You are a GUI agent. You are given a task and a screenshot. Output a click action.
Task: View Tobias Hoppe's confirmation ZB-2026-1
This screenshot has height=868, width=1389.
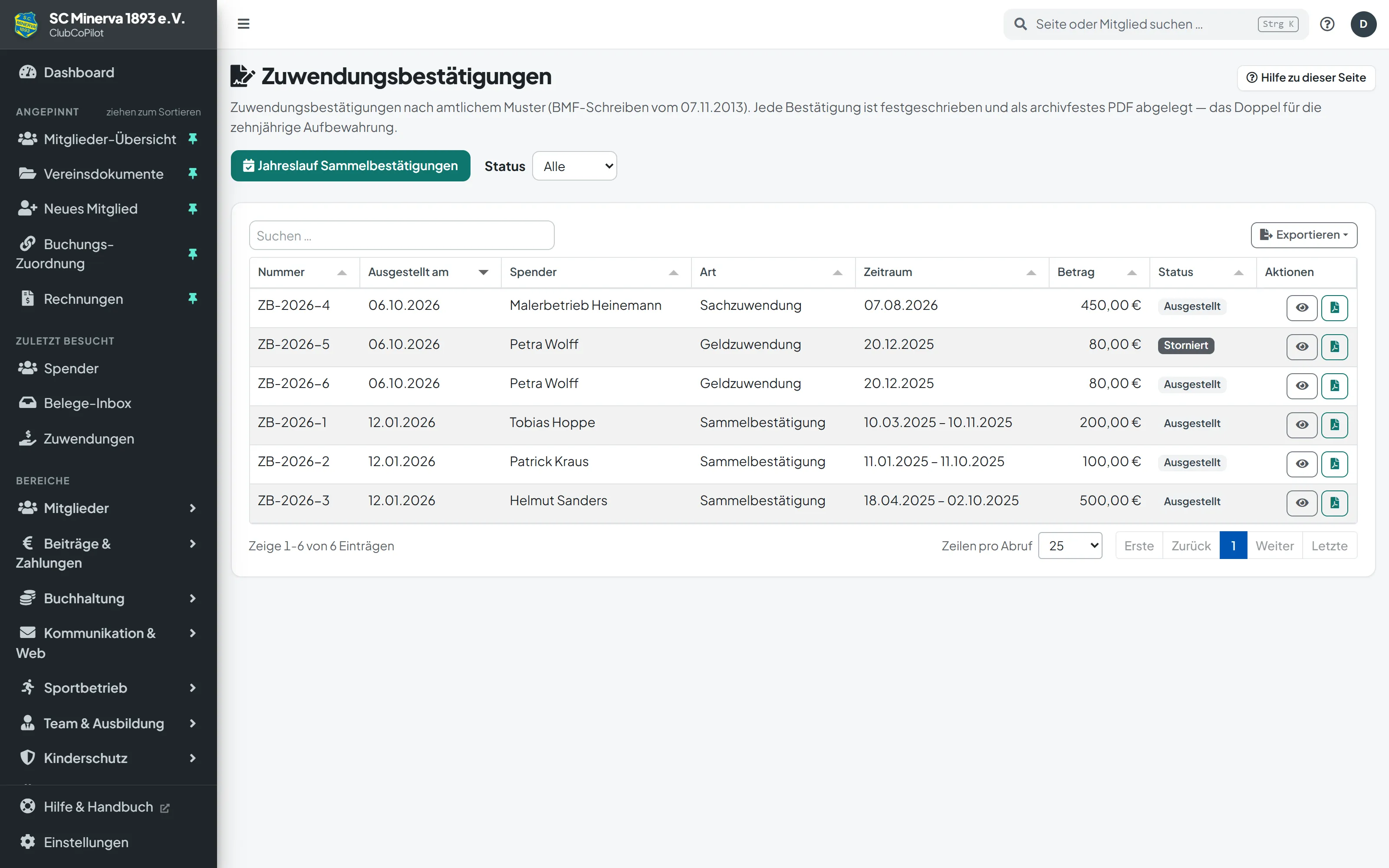[1302, 425]
